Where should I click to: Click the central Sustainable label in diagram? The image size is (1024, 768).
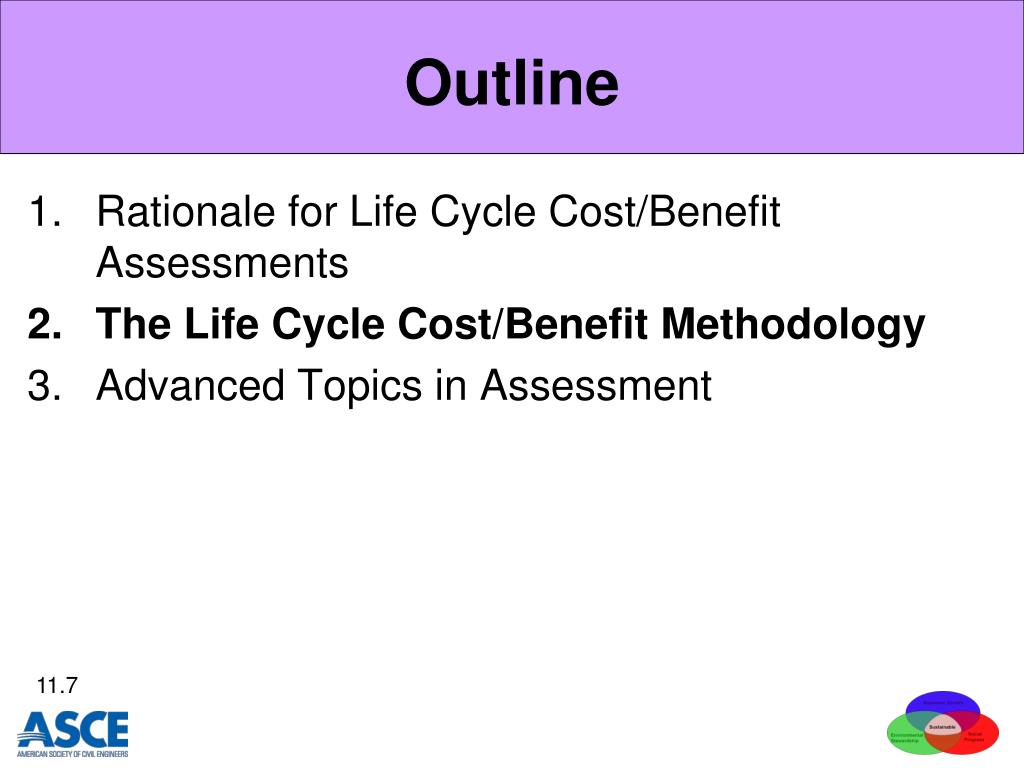942,727
